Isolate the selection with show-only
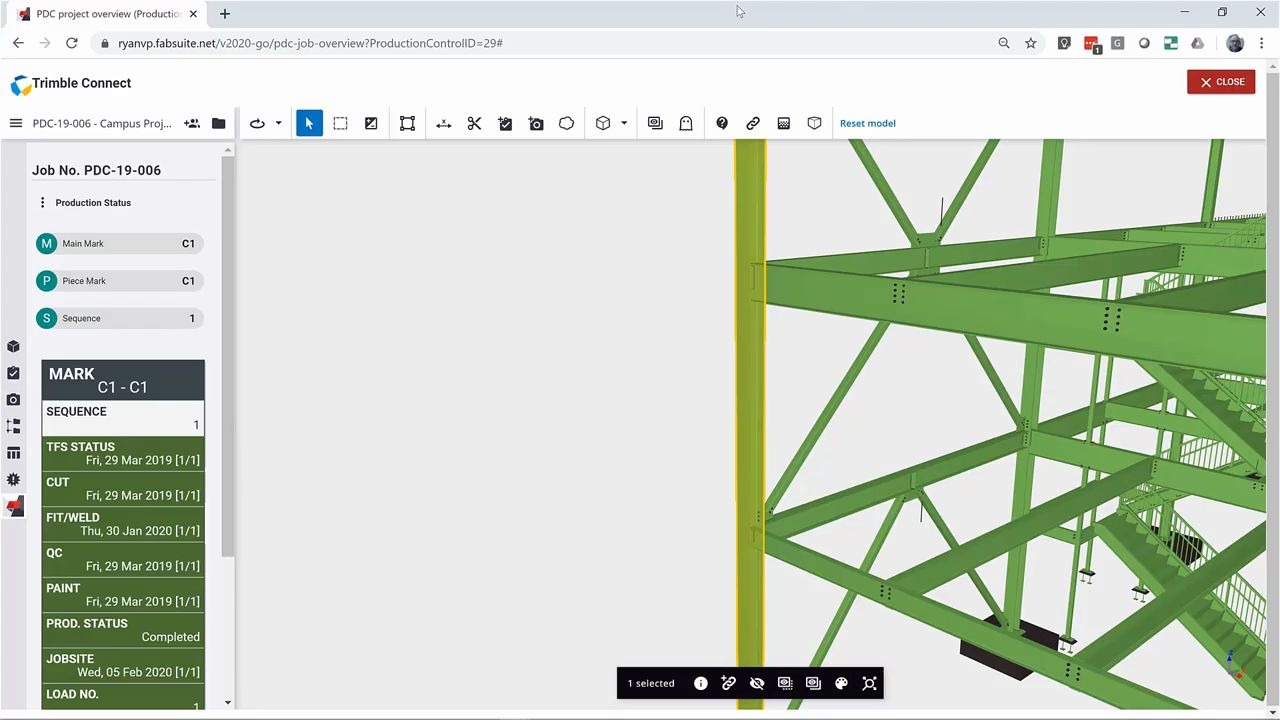 coord(785,683)
